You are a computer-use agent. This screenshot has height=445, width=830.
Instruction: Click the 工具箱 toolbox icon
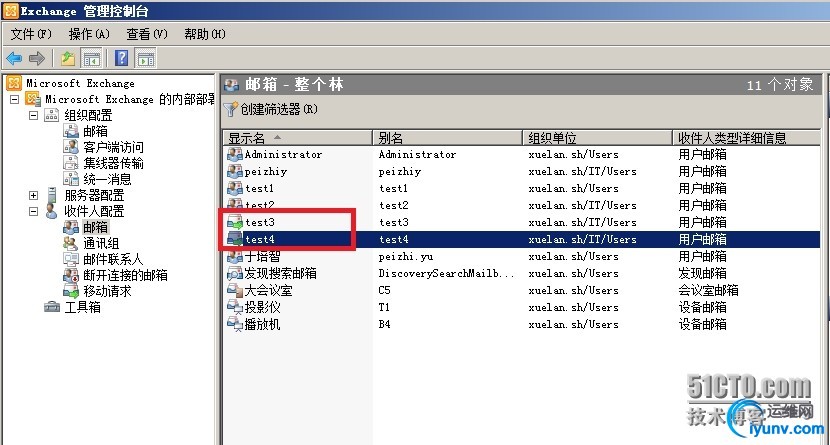click(x=52, y=307)
